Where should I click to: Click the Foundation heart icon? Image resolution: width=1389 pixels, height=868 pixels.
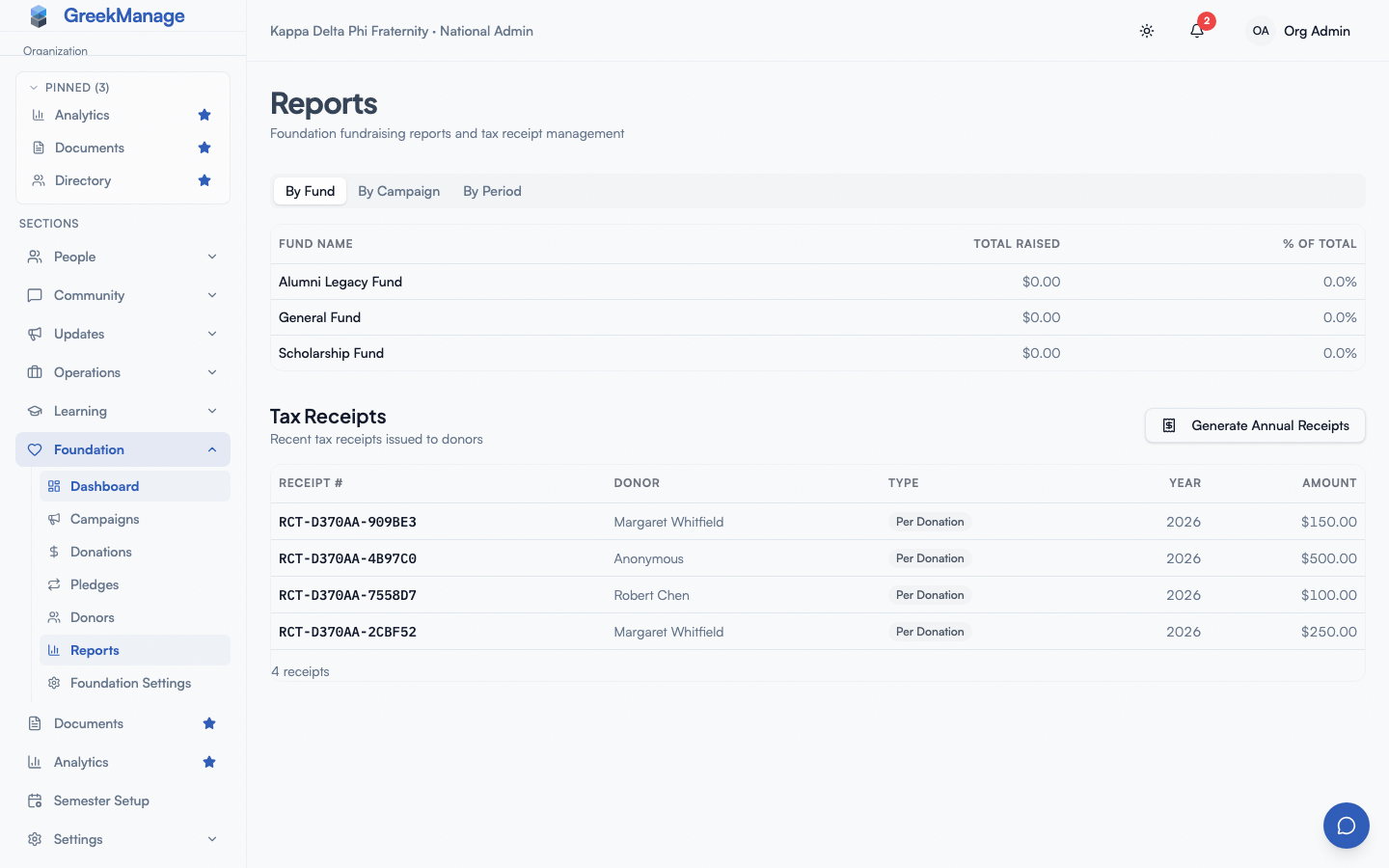tap(35, 449)
